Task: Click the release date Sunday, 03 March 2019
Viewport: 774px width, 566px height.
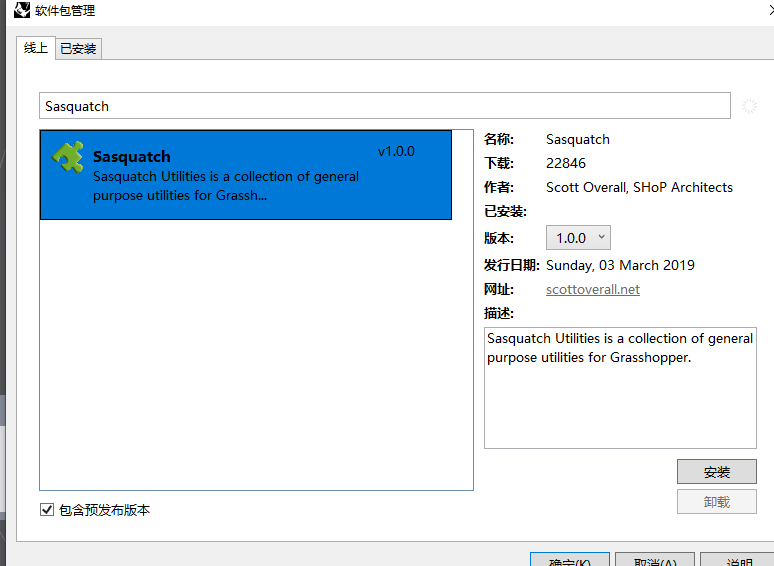Action: click(620, 265)
